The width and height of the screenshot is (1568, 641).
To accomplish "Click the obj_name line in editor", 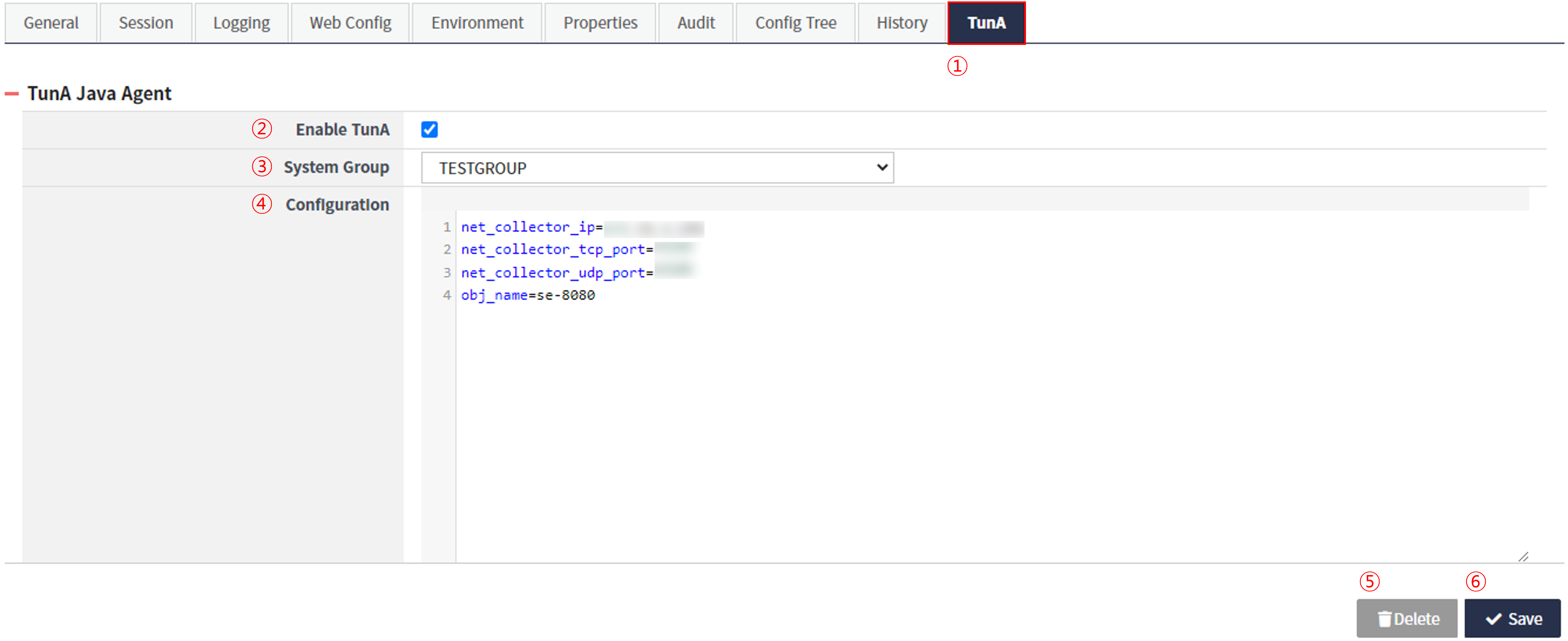I will (527, 295).
